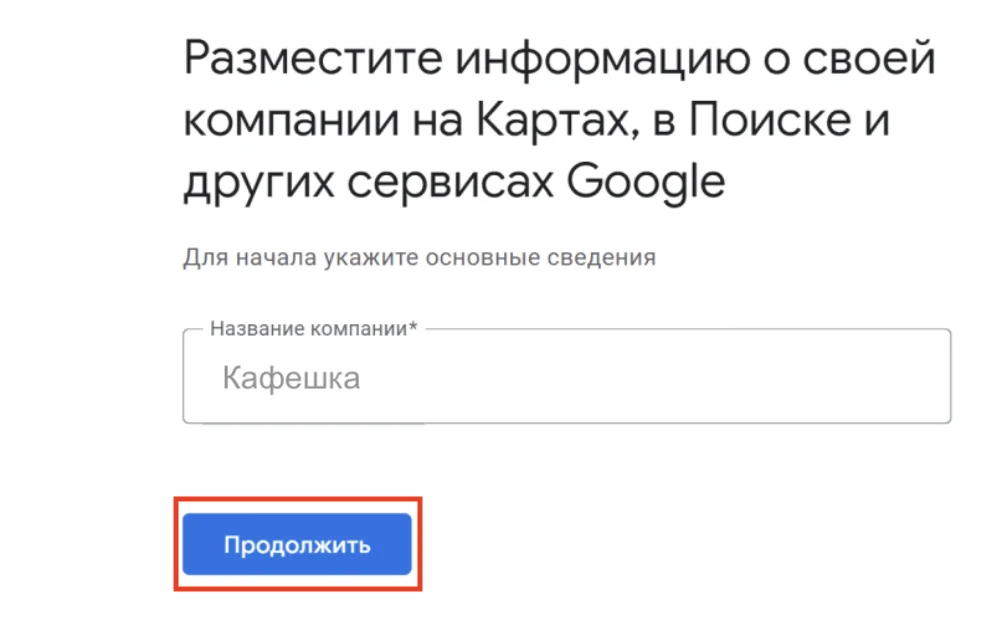Viewport: 986px width, 644px height.
Task: Click the word укажите in the subtitle
Action: 371,257
